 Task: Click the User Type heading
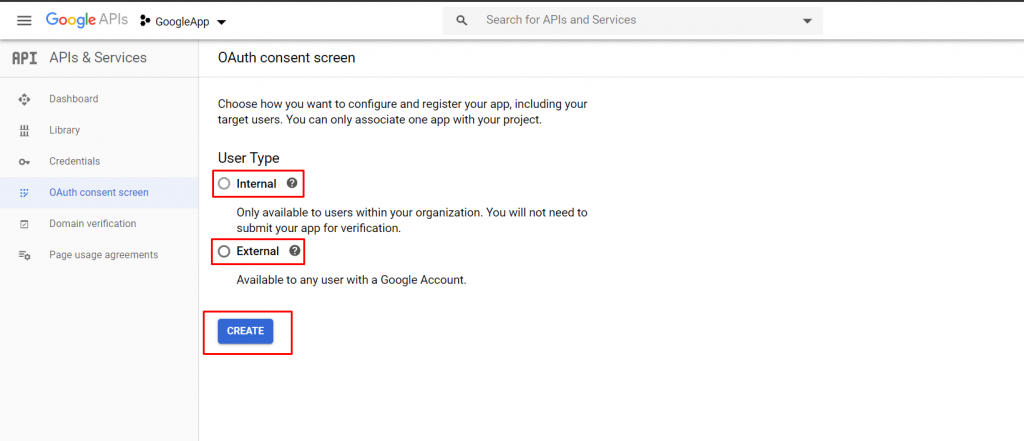coord(248,158)
